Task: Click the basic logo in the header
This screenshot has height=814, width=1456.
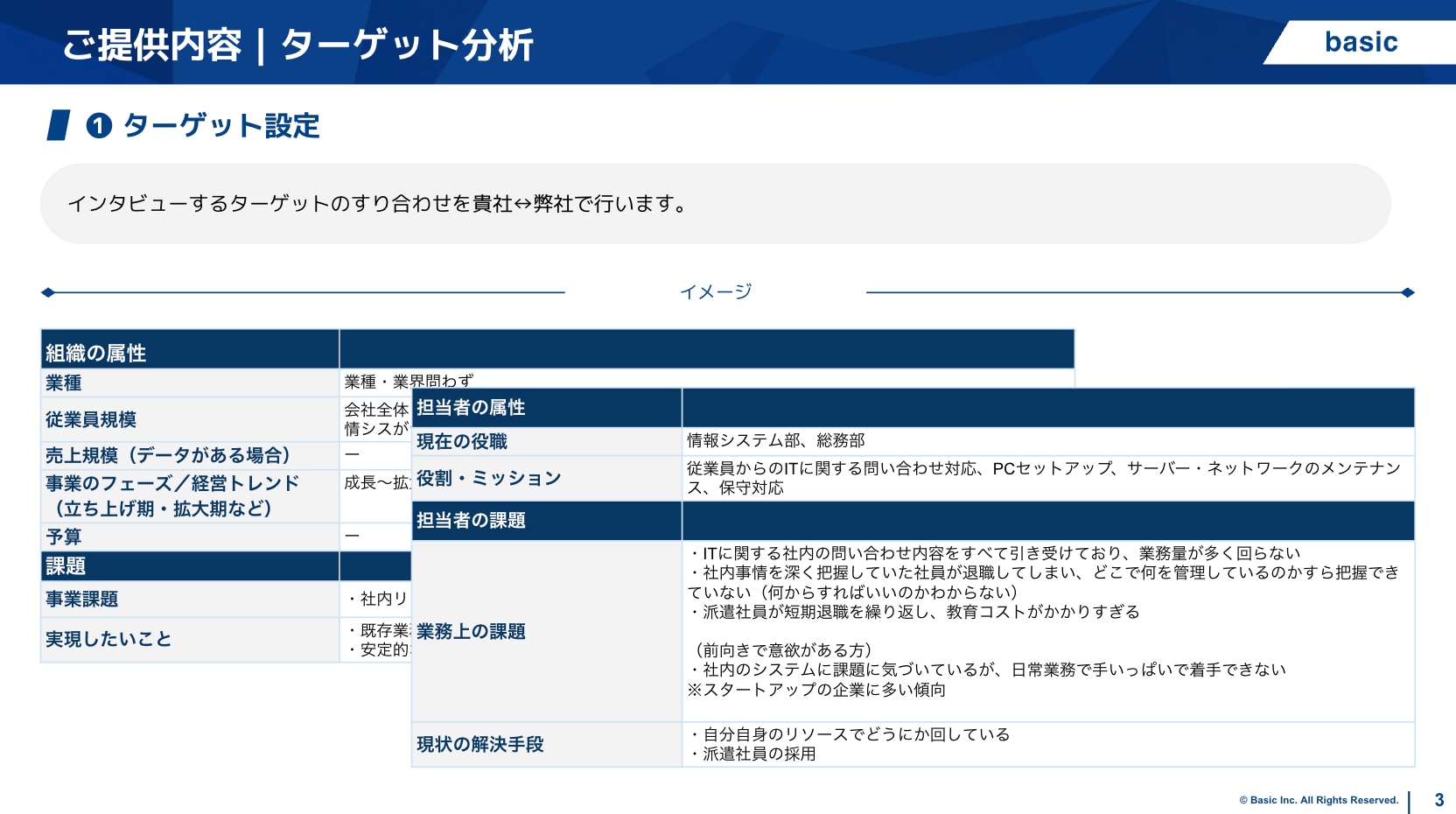Action: point(1360,42)
